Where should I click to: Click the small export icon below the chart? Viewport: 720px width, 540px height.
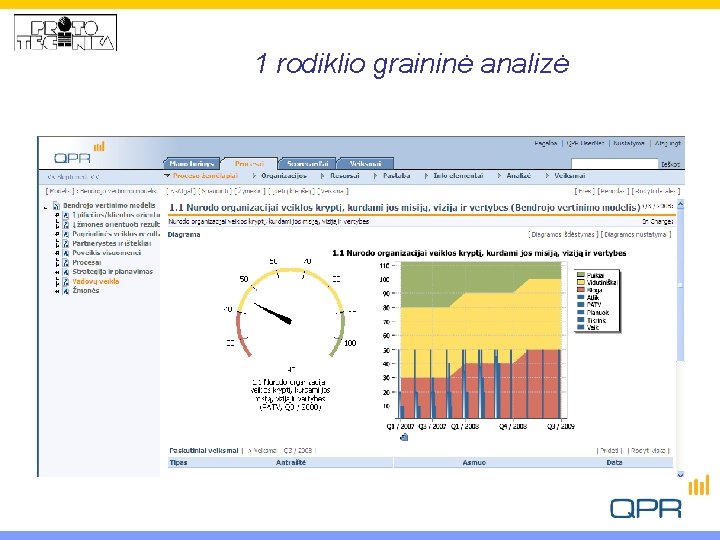404,437
